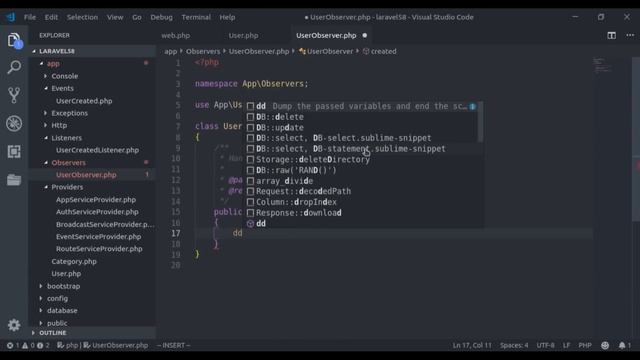Close the unsaved UserObserver.php tab dot

[x=365, y=36]
